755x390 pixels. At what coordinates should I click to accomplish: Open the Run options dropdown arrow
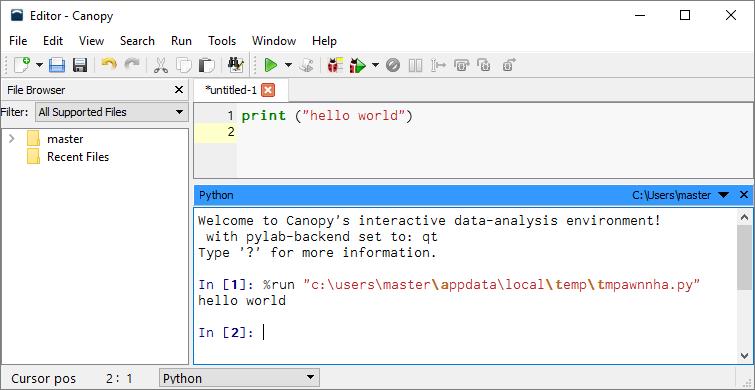(288, 65)
